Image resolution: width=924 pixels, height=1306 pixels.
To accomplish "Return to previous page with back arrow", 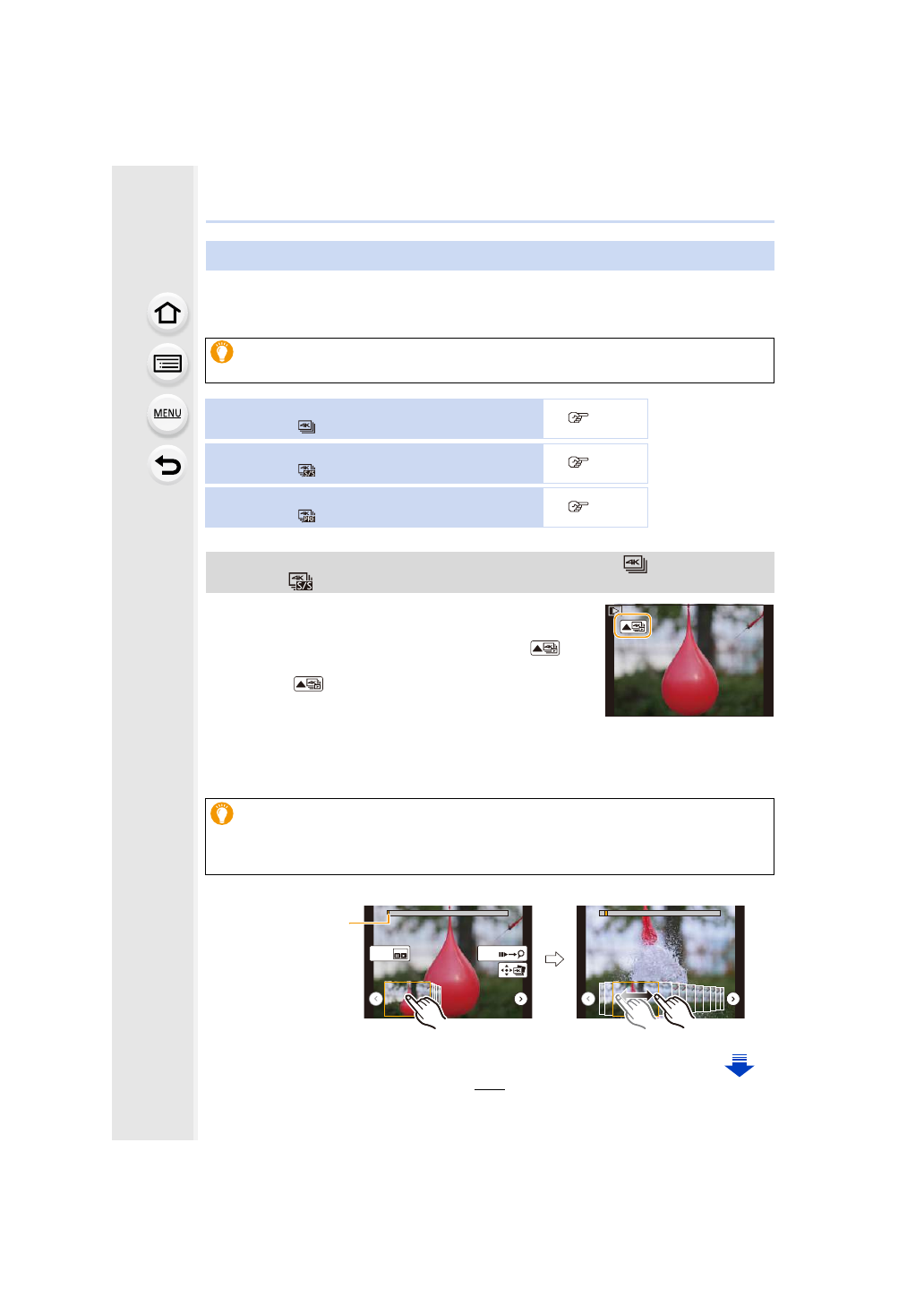I will (167, 465).
